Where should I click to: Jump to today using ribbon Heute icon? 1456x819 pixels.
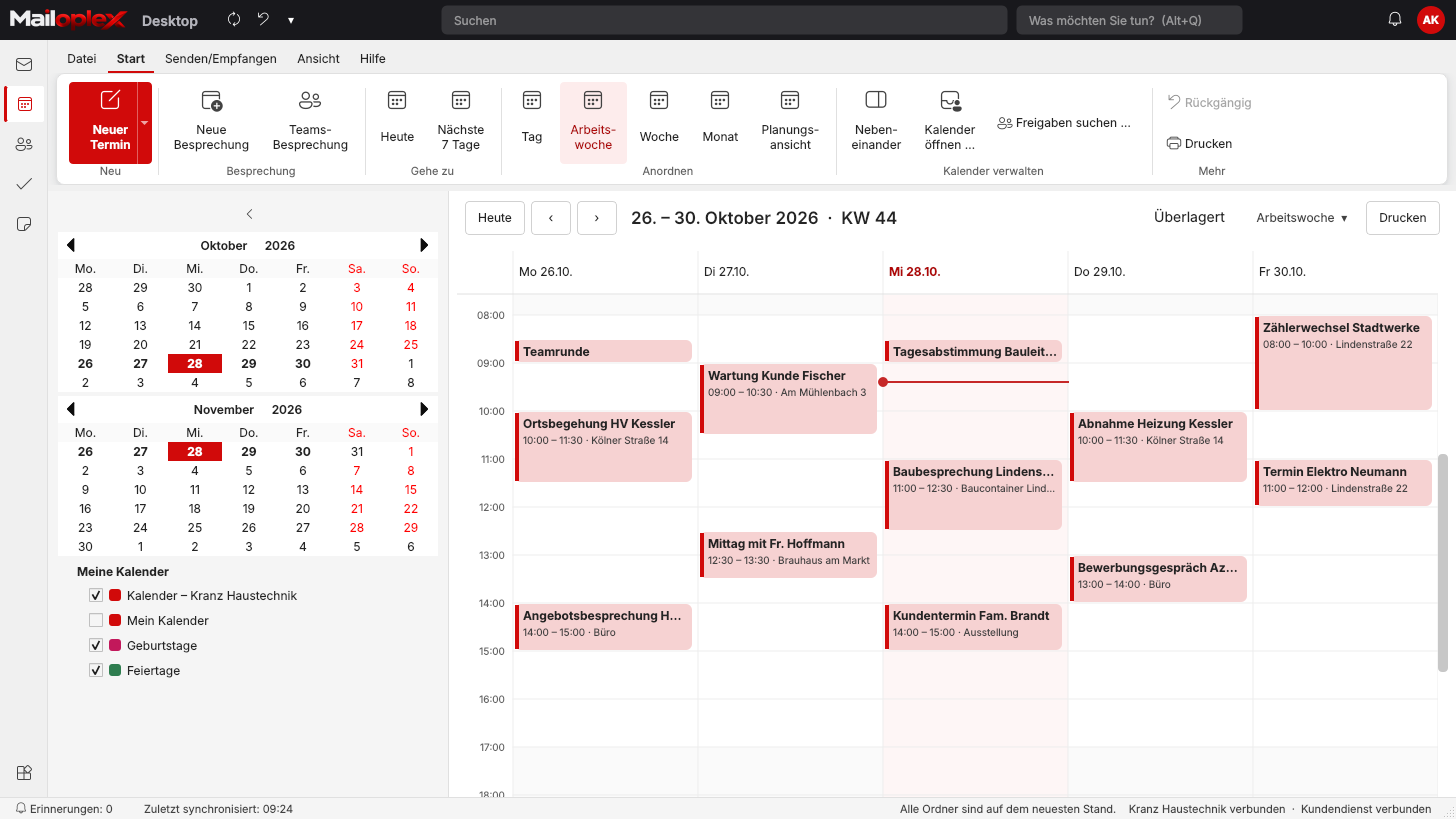(397, 122)
